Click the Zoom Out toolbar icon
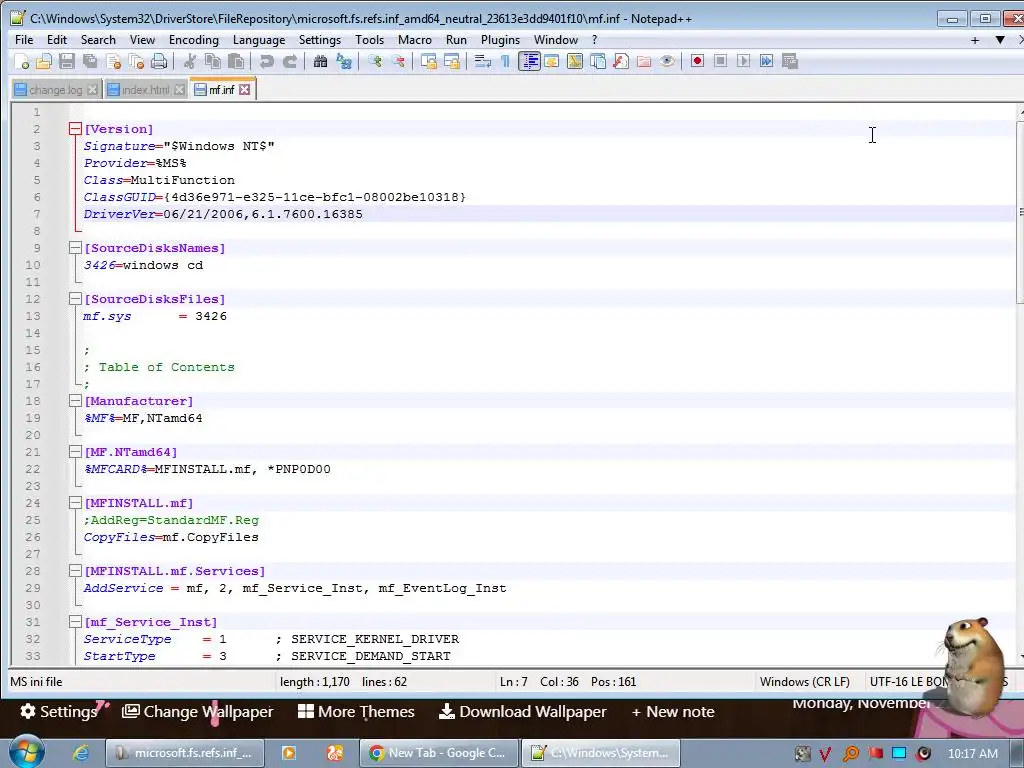Image resolution: width=1024 pixels, height=768 pixels. click(x=398, y=61)
